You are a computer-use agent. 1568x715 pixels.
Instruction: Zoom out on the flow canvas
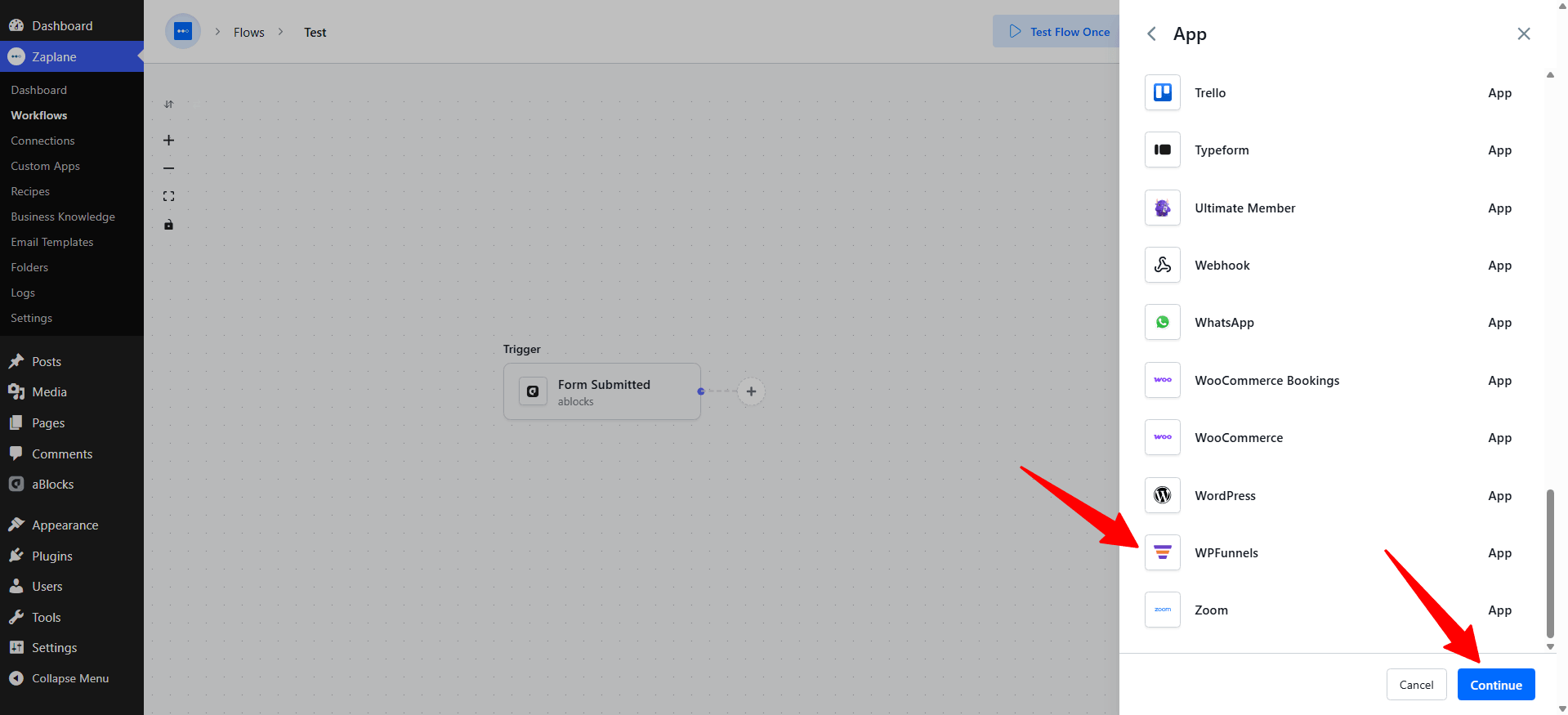(x=168, y=168)
